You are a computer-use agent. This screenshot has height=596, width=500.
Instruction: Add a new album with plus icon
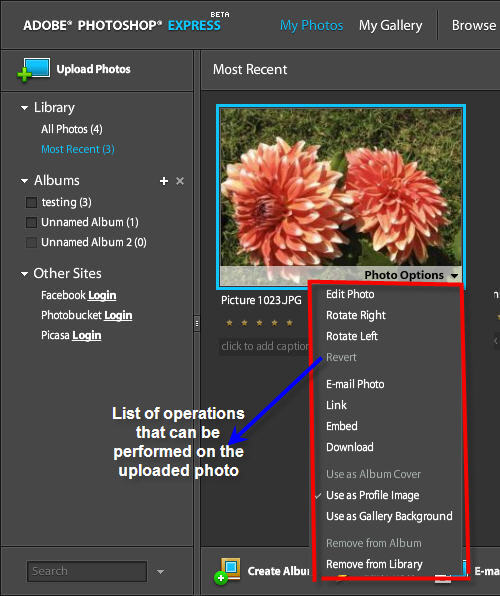pyautogui.click(x=164, y=181)
